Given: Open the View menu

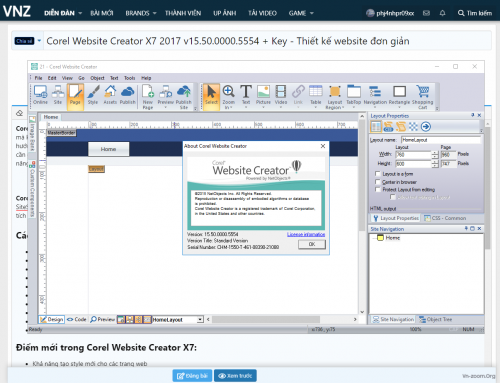Looking at the screenshot, I should pyautogui.click(x=67, y=78).
